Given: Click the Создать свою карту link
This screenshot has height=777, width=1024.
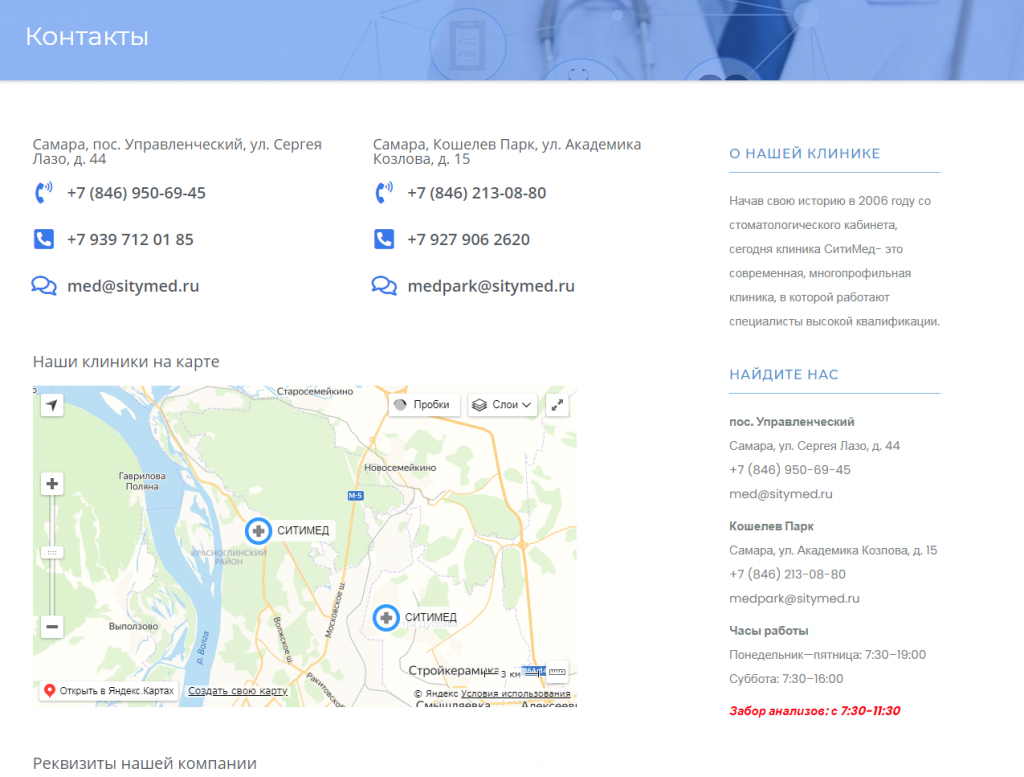Looking at the screenshot, I should click(x=238, y=691).
